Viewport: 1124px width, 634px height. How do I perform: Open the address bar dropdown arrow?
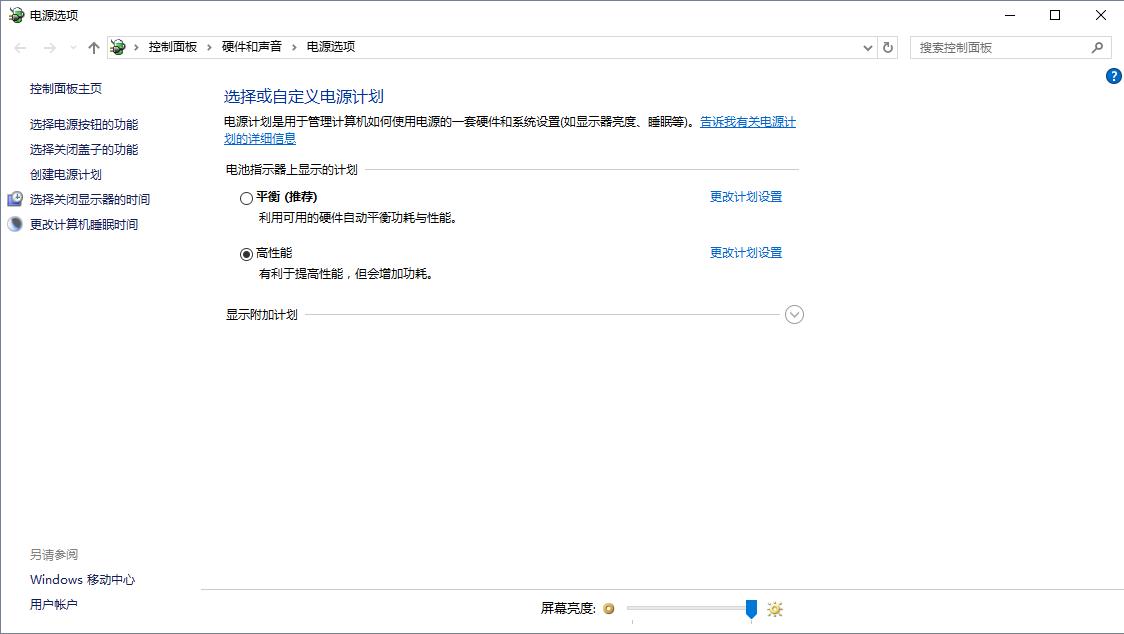tap(867, 47)
